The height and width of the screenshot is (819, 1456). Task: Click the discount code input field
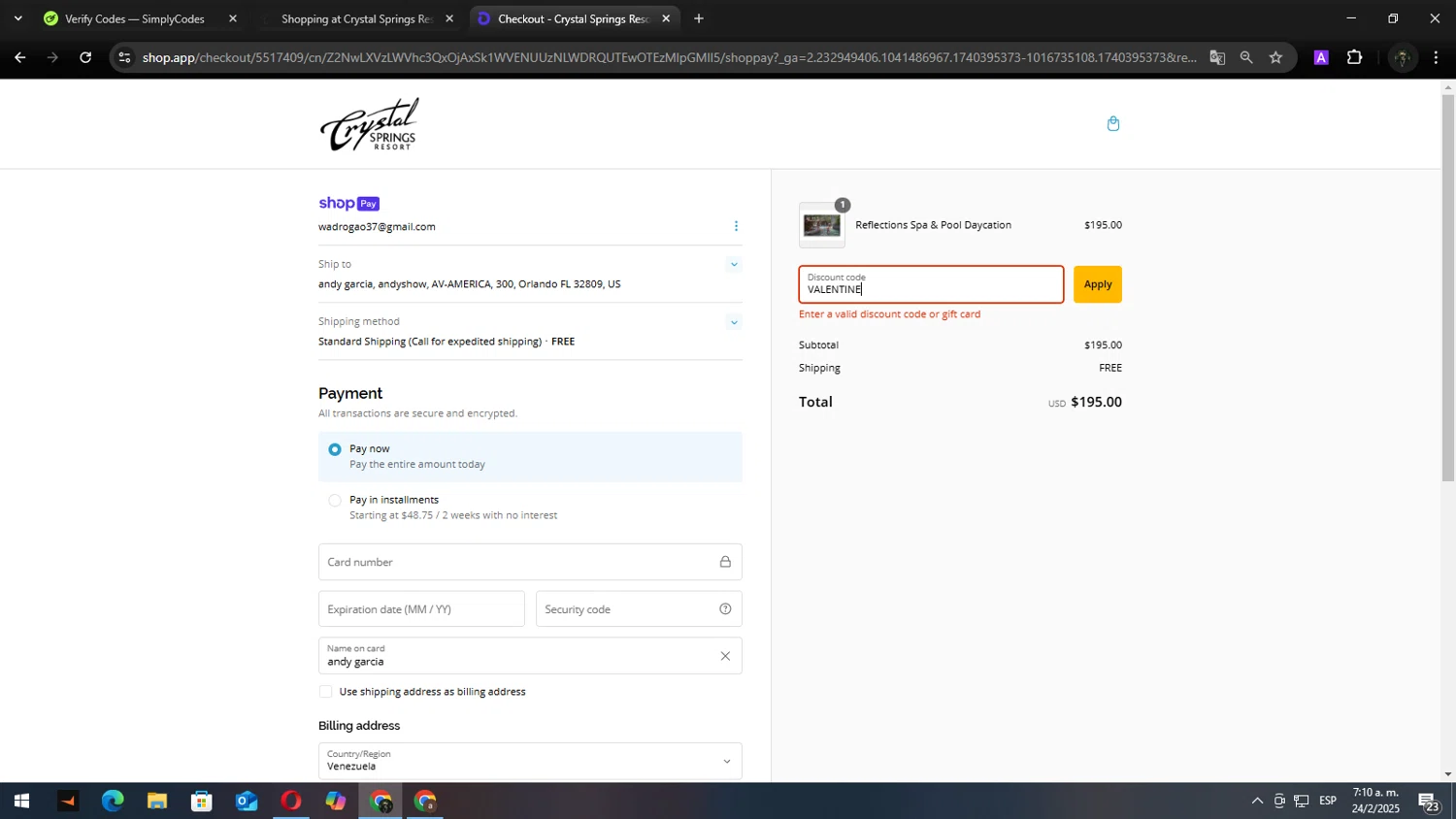(x=931, y=284)
